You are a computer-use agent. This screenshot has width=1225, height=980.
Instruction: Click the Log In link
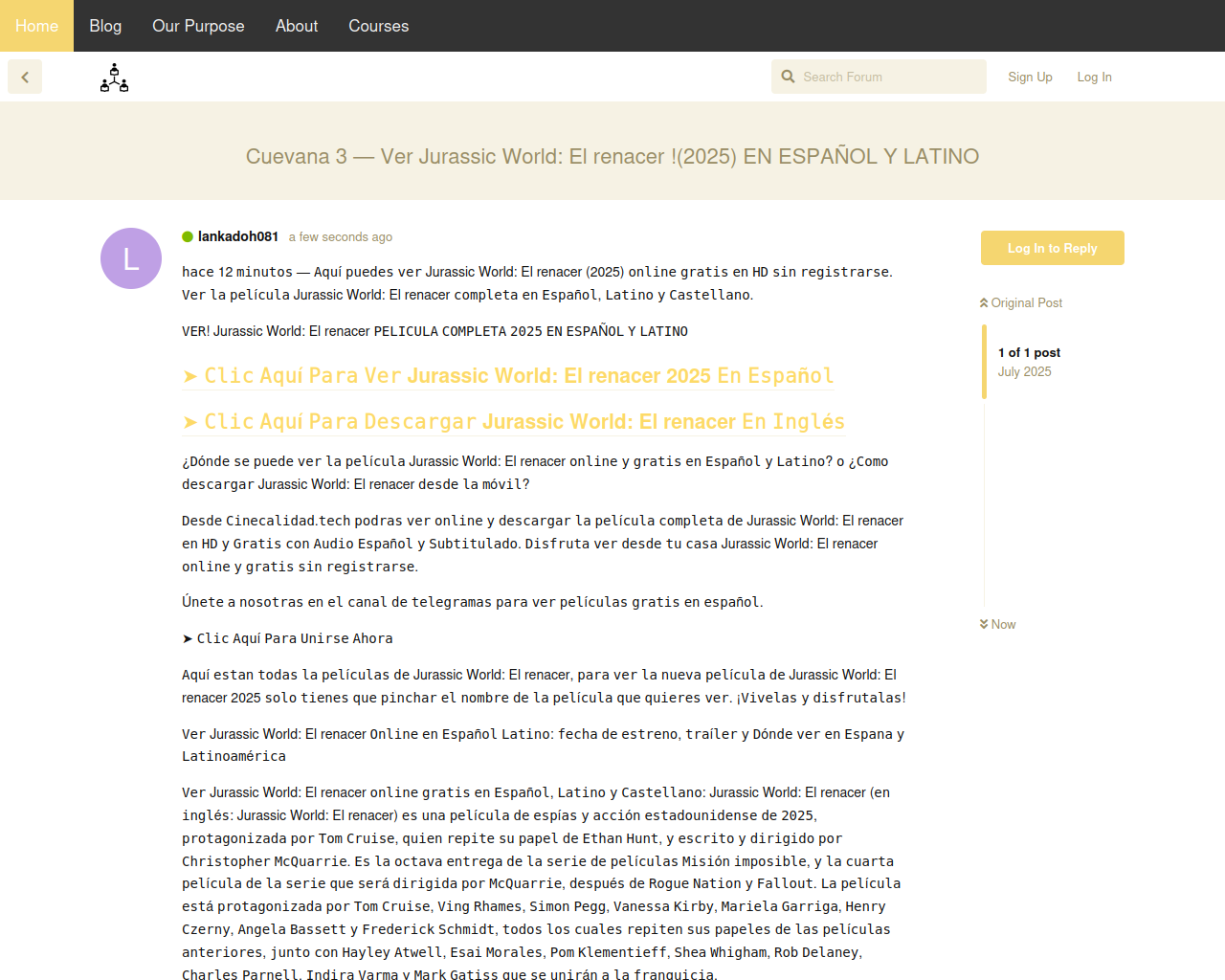[x=1094, y=77]
